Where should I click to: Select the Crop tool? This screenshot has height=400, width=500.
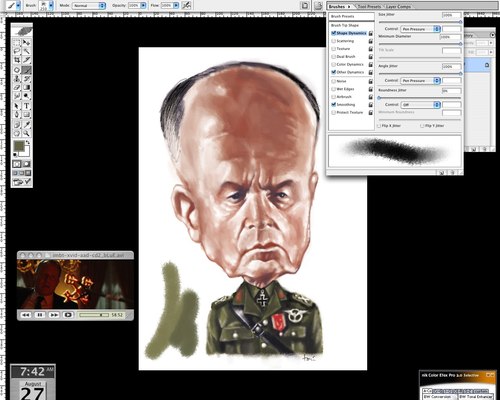[17, 60]
